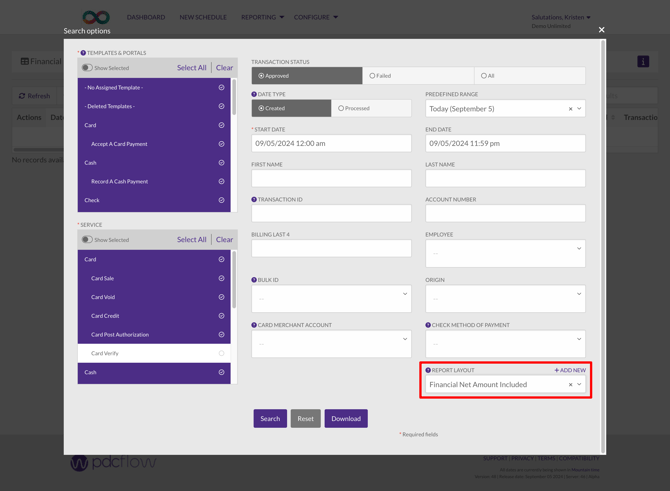Clear the Report Layout selection
The image size is (670, 491).
(570, 385)
